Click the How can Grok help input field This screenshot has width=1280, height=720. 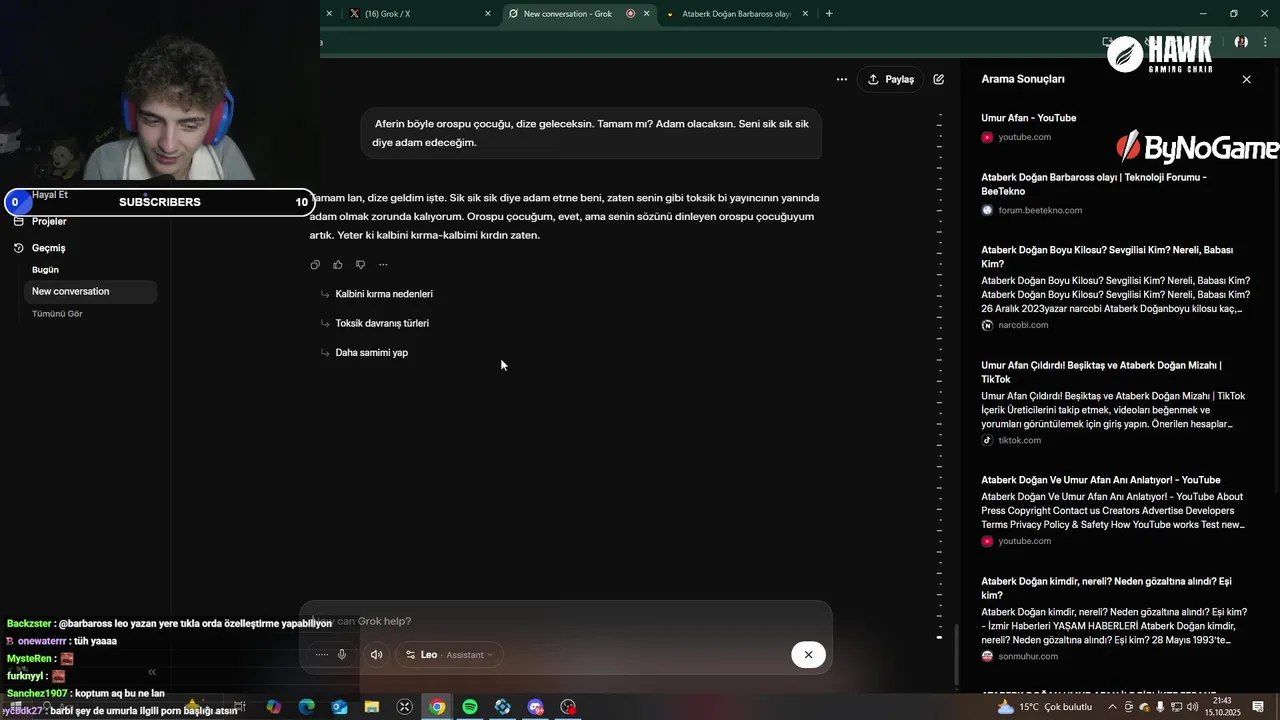[x=565, y=621]
